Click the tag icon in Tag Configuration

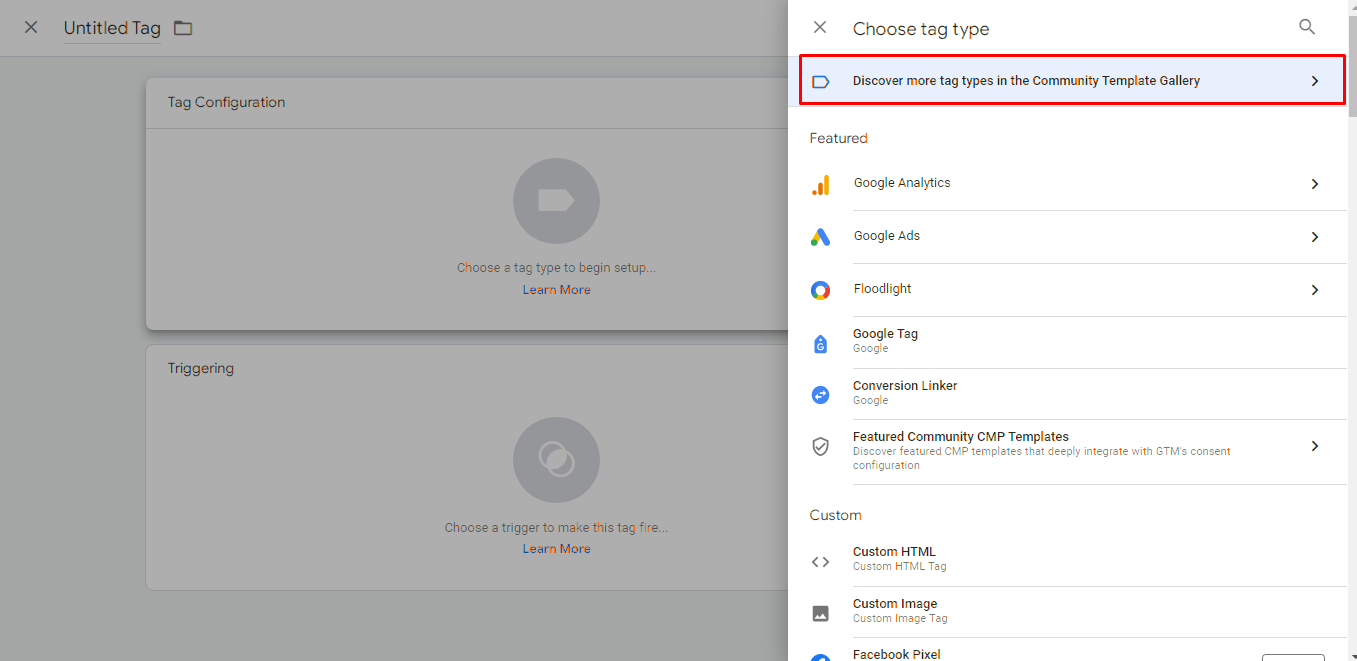click(x=556, y=201)
